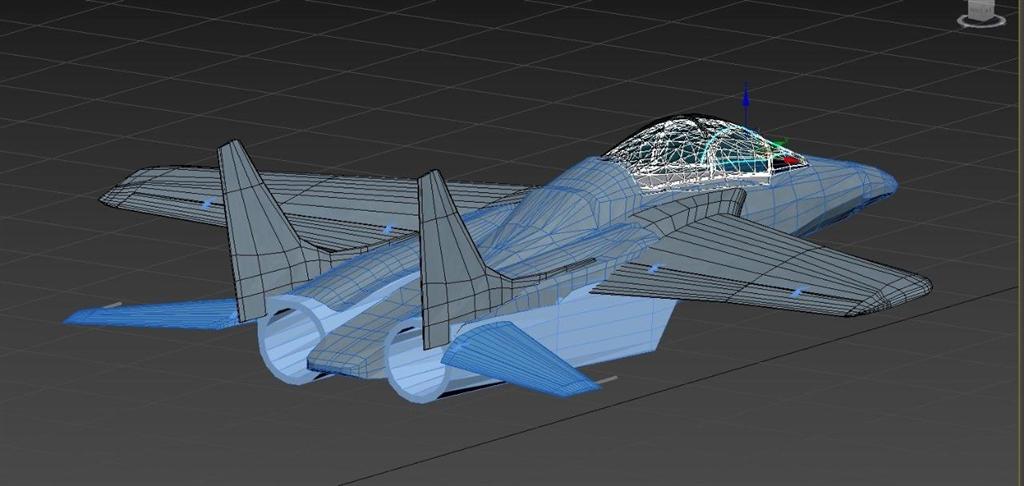
Task: Select the red X-axis gizmo handle
Action: 791,159
